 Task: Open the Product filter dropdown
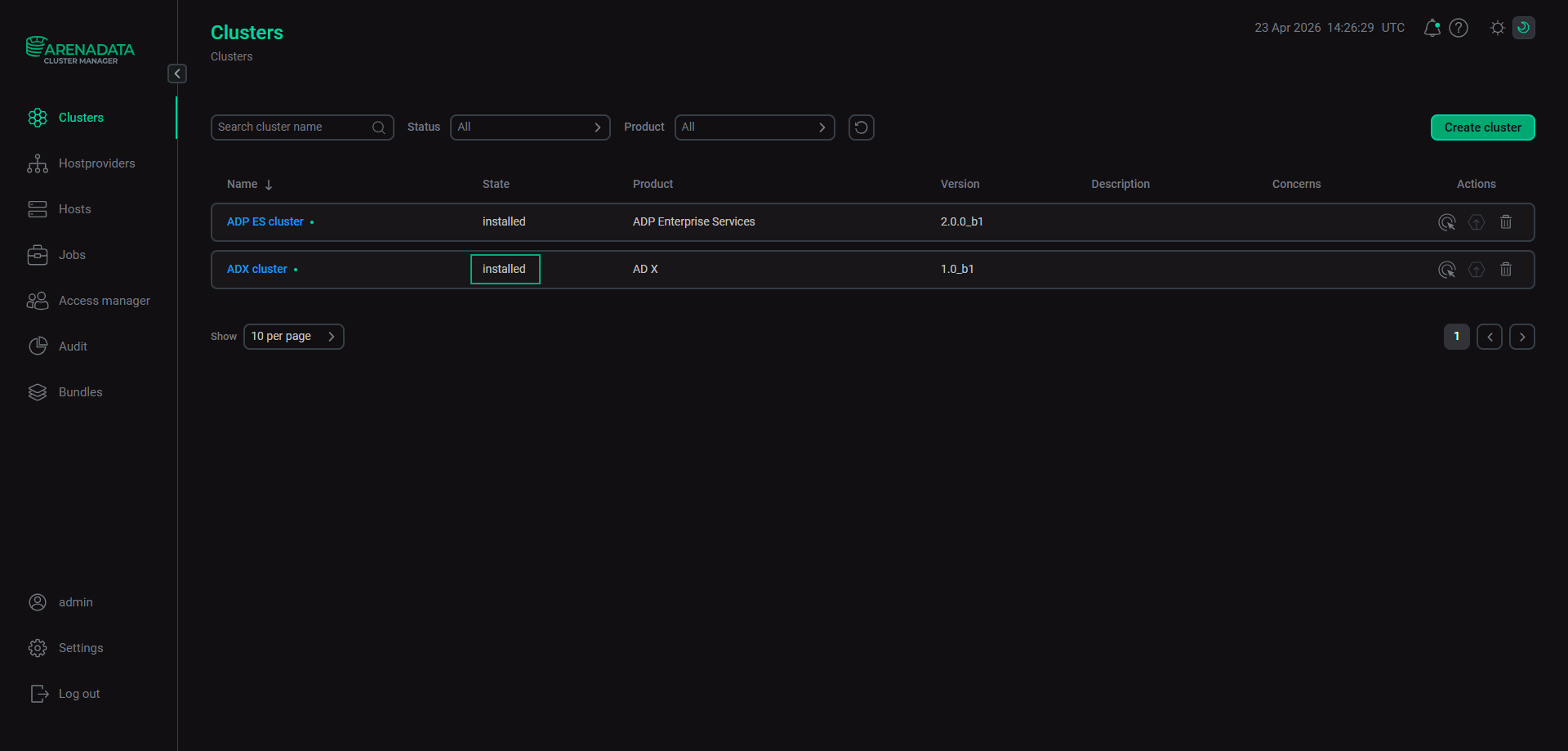(755, 127)
